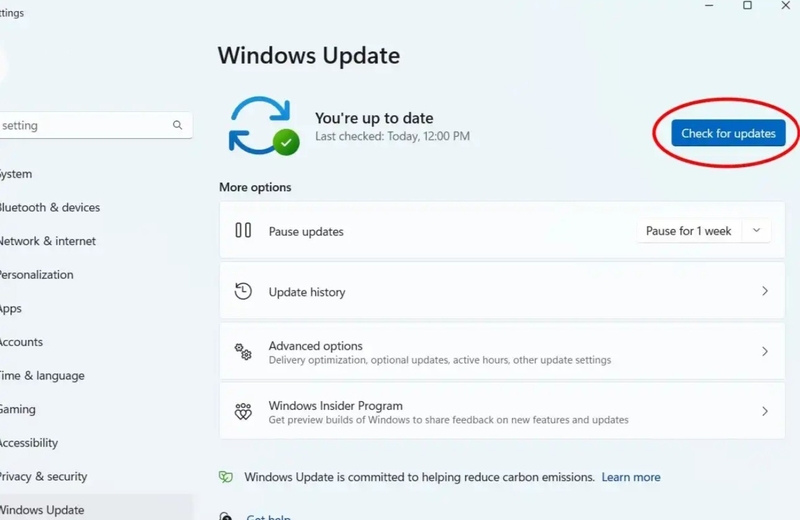
Task: Click the carbon emissions leaf icon
Action: pos(226,477)
